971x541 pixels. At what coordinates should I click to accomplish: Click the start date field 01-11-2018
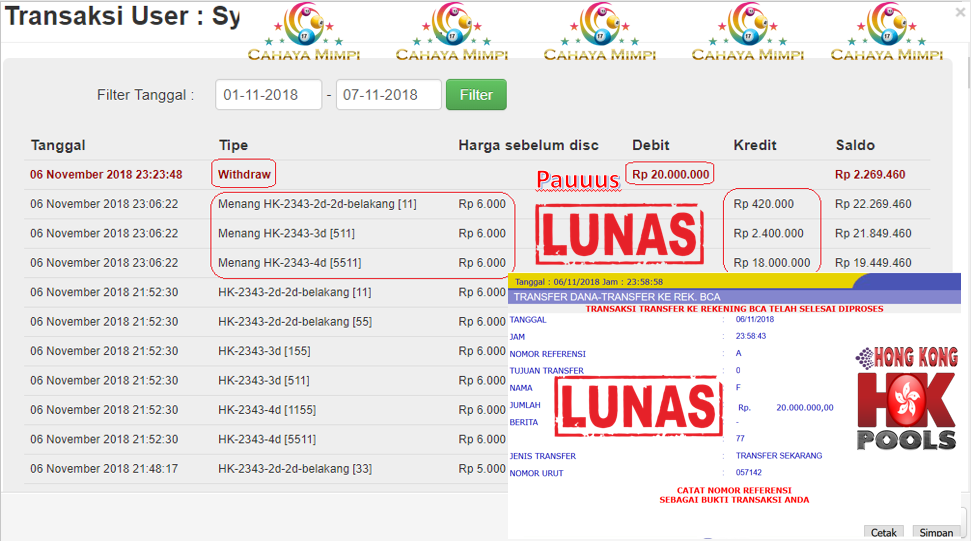pyautogui.click(x=268, y=95)
